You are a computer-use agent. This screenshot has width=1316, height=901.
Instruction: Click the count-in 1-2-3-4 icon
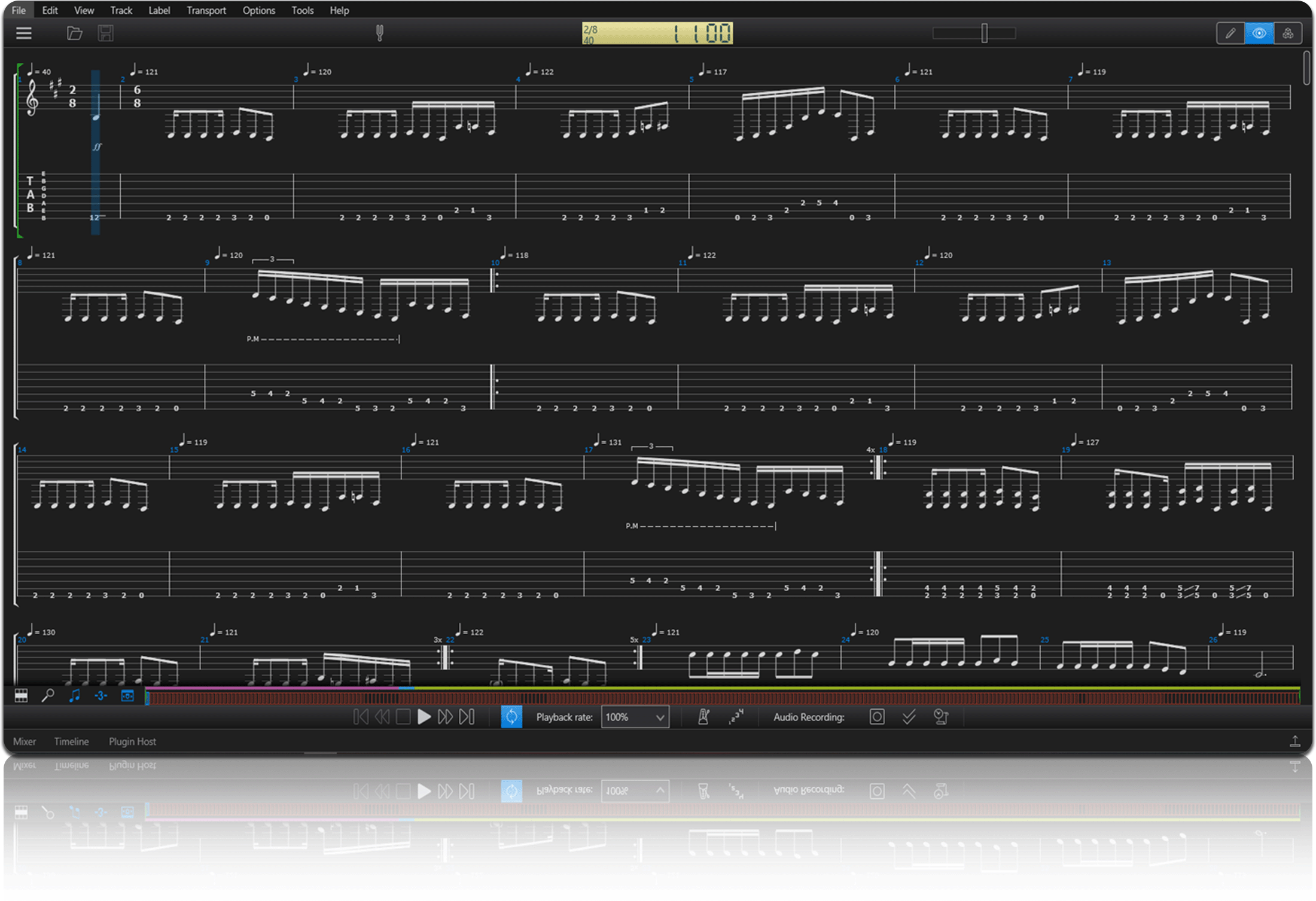736,717
